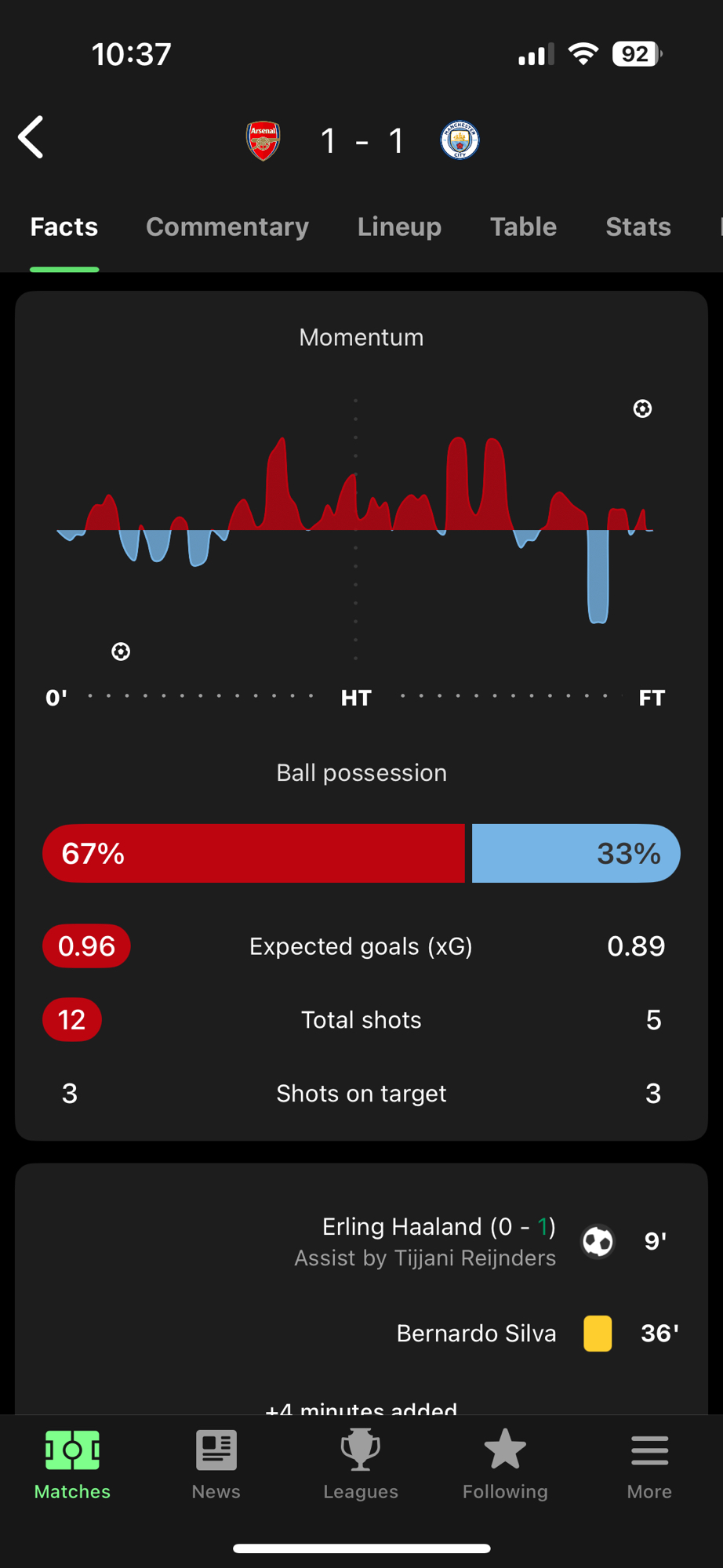Tap the Arsenal club crest
Viewport: 723px width, 1568px height.
(263, 141)
